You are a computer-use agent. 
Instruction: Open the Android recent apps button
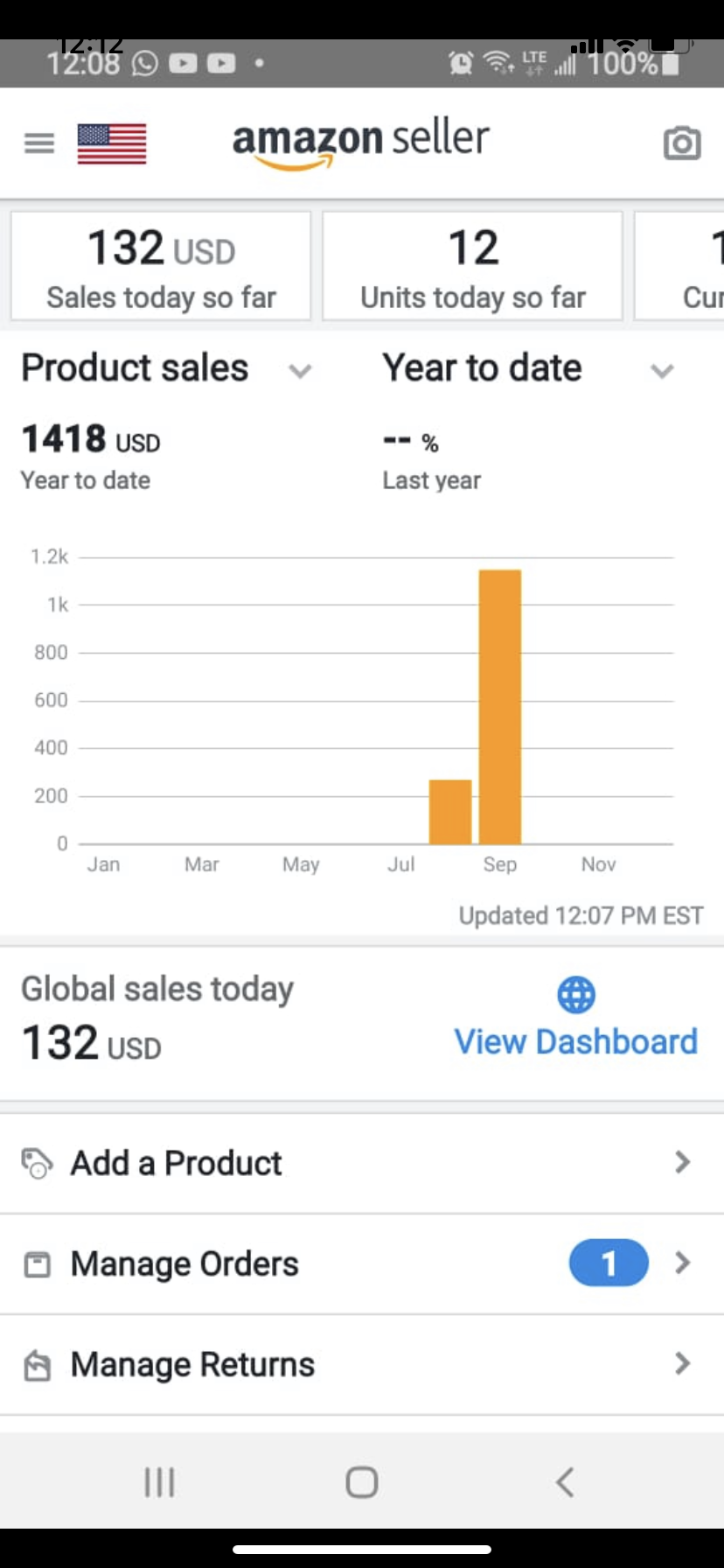[159, 1482]
